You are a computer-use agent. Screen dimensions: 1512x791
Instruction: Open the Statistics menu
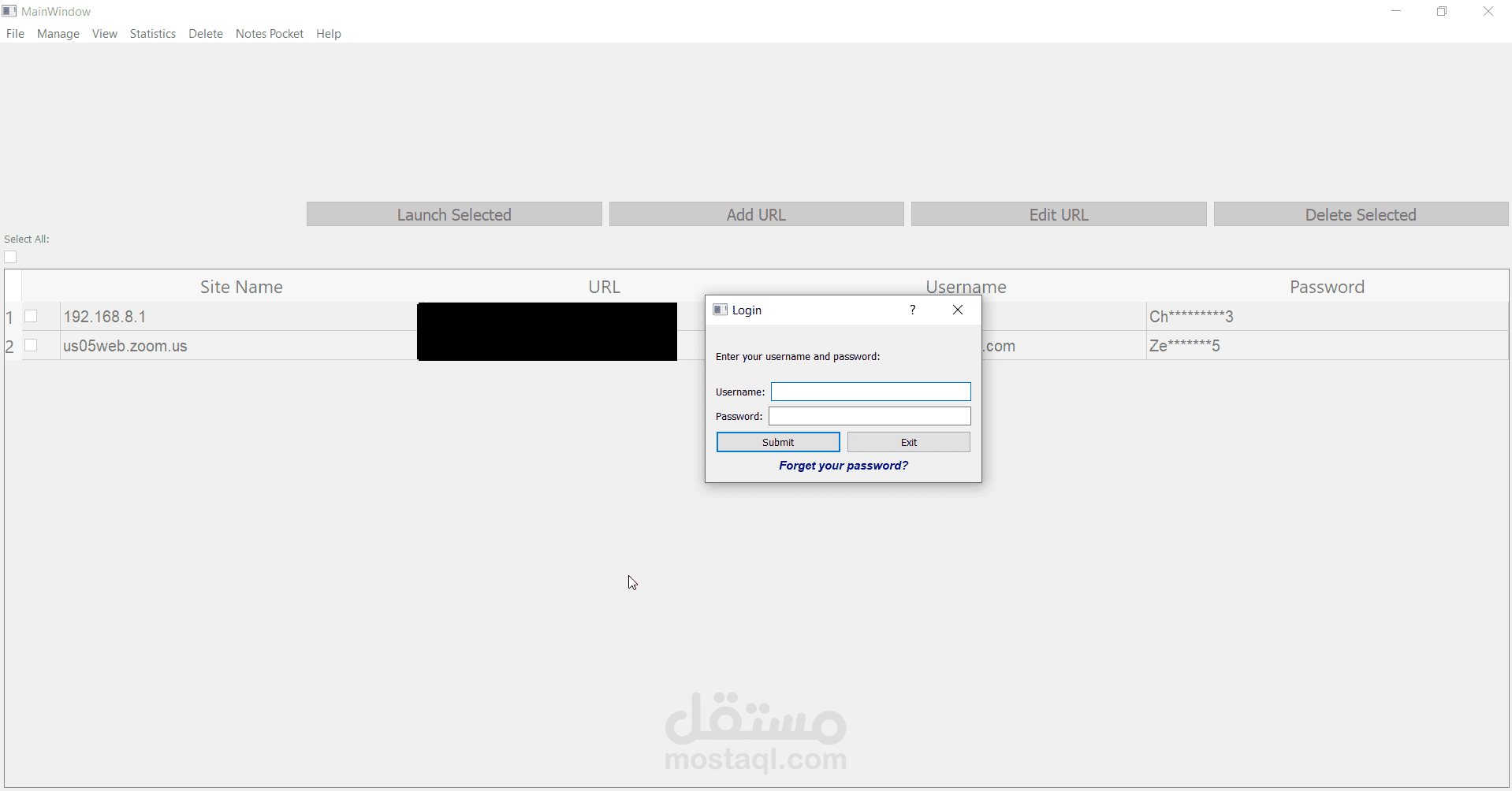pos(153,34)
